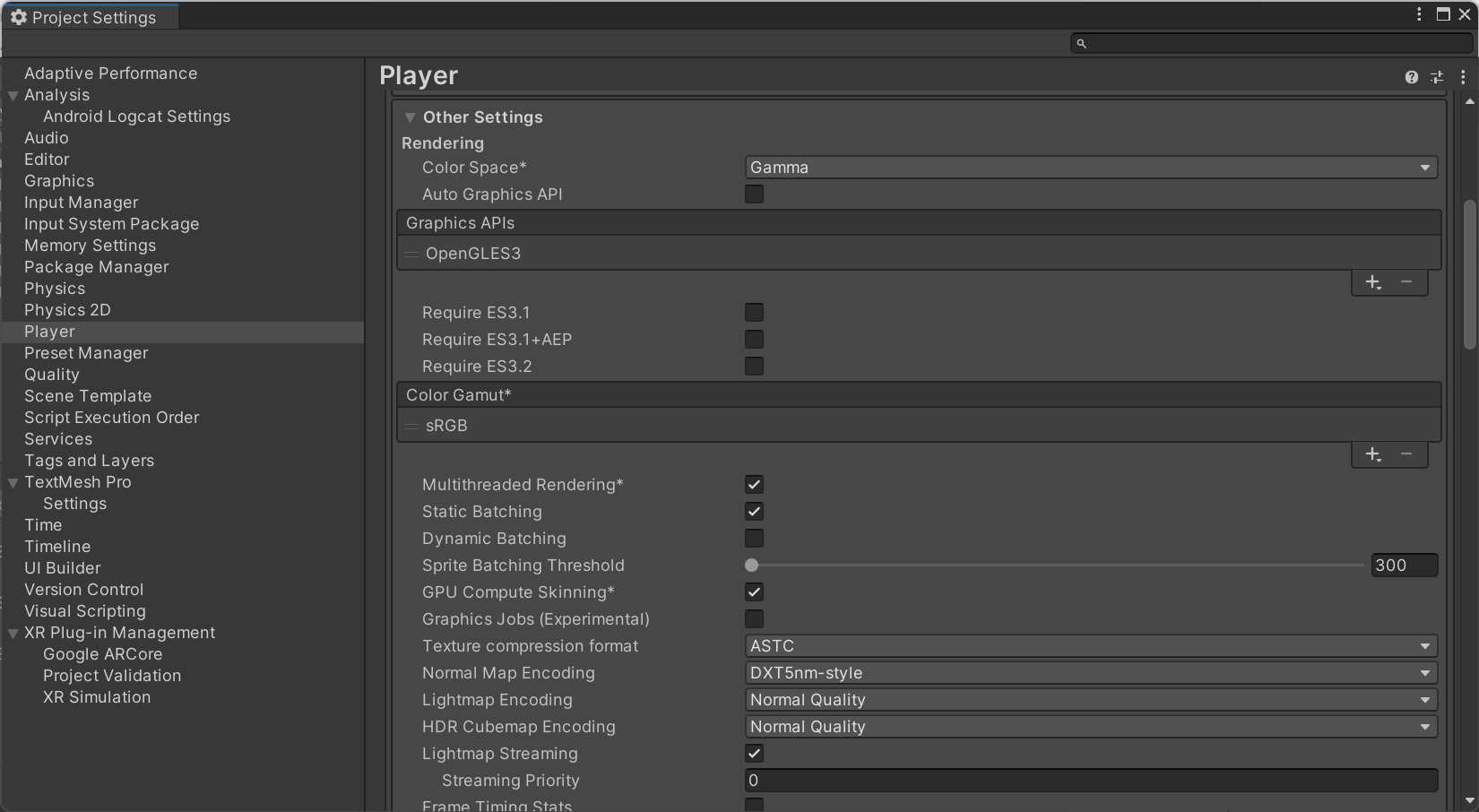1479x812 pixels.
Task: Select Quality in the settings sidebar
Action: (52, 375)
